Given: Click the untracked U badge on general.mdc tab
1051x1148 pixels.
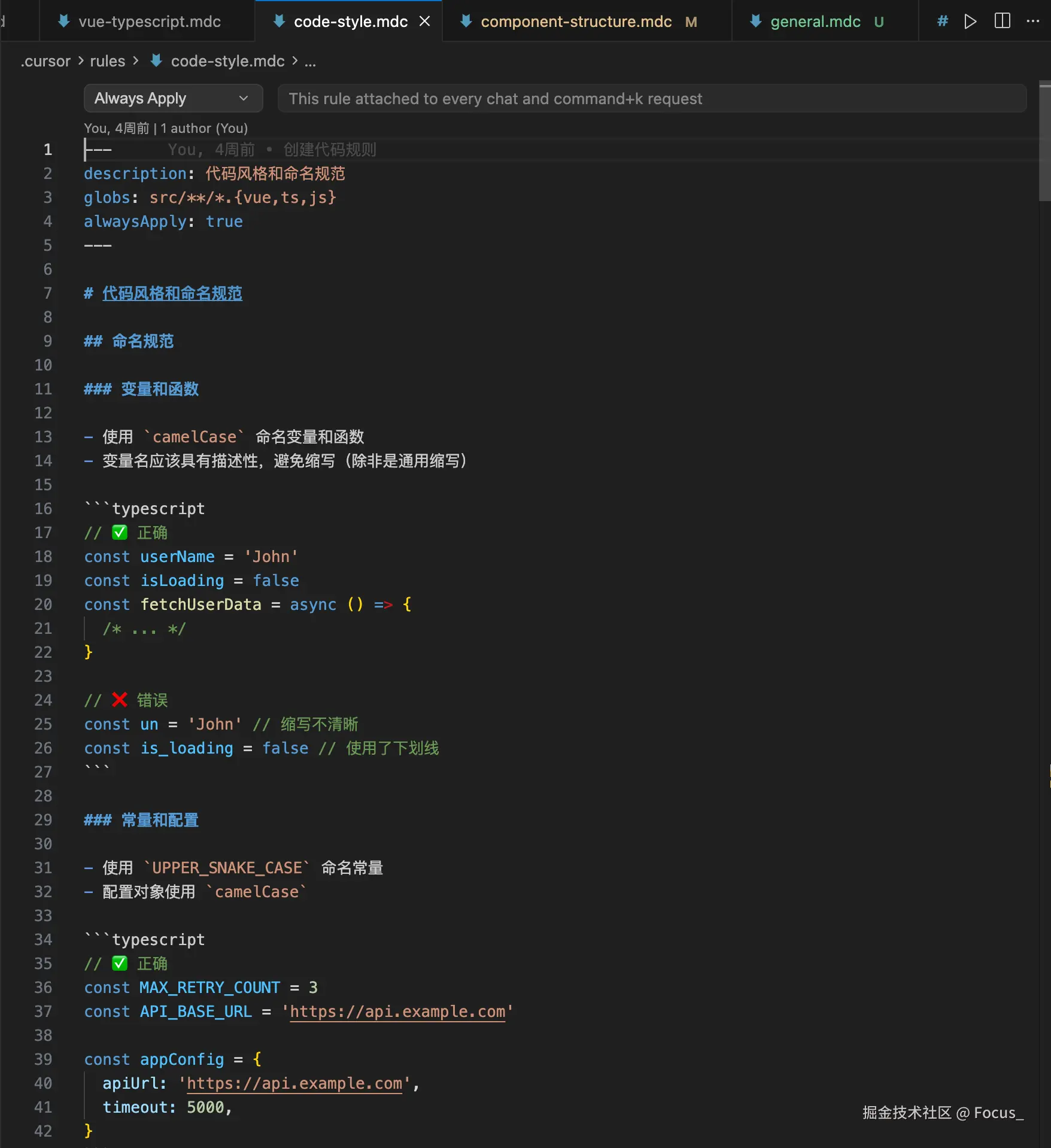Looking at the screenshot, I should (879, 22).
